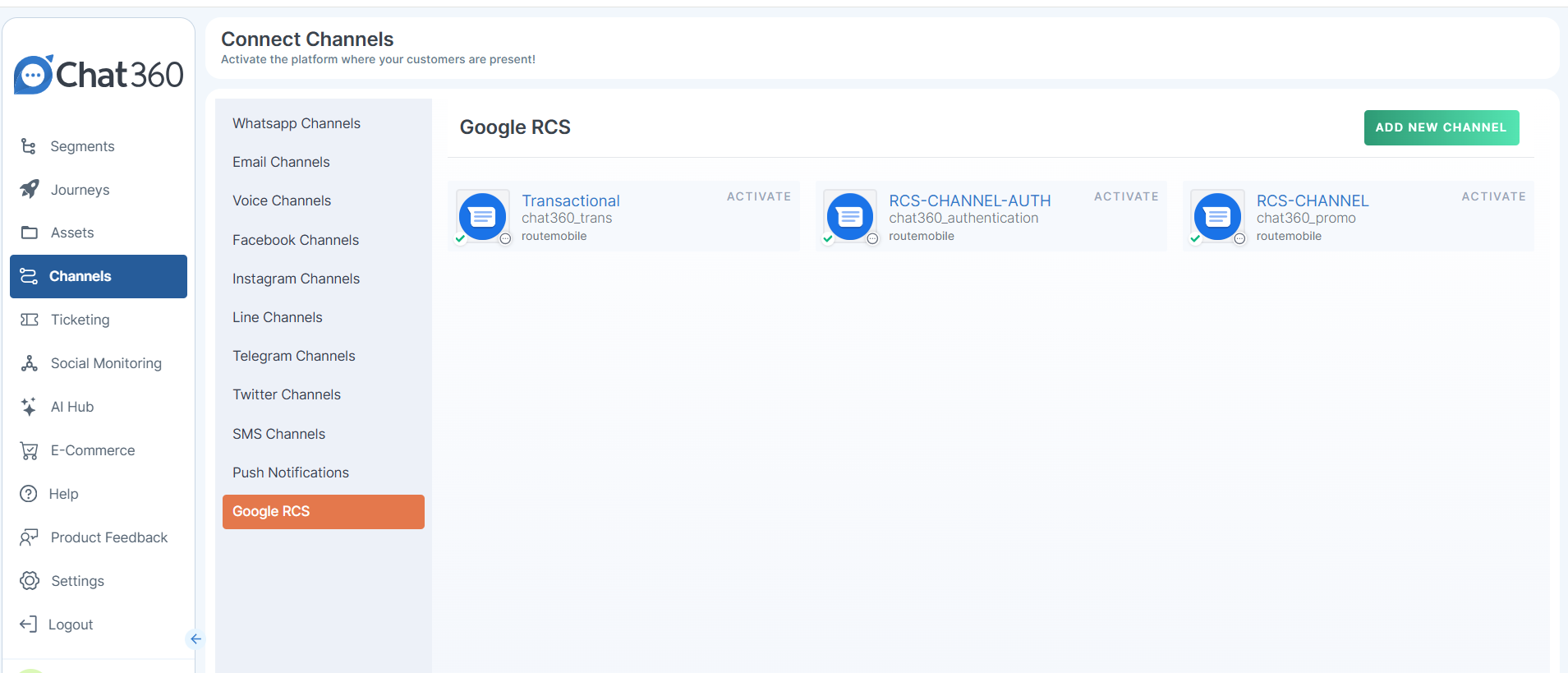Click the Product Feedback icon
The width and height of the screenshot is (1568, 673).
29,537
